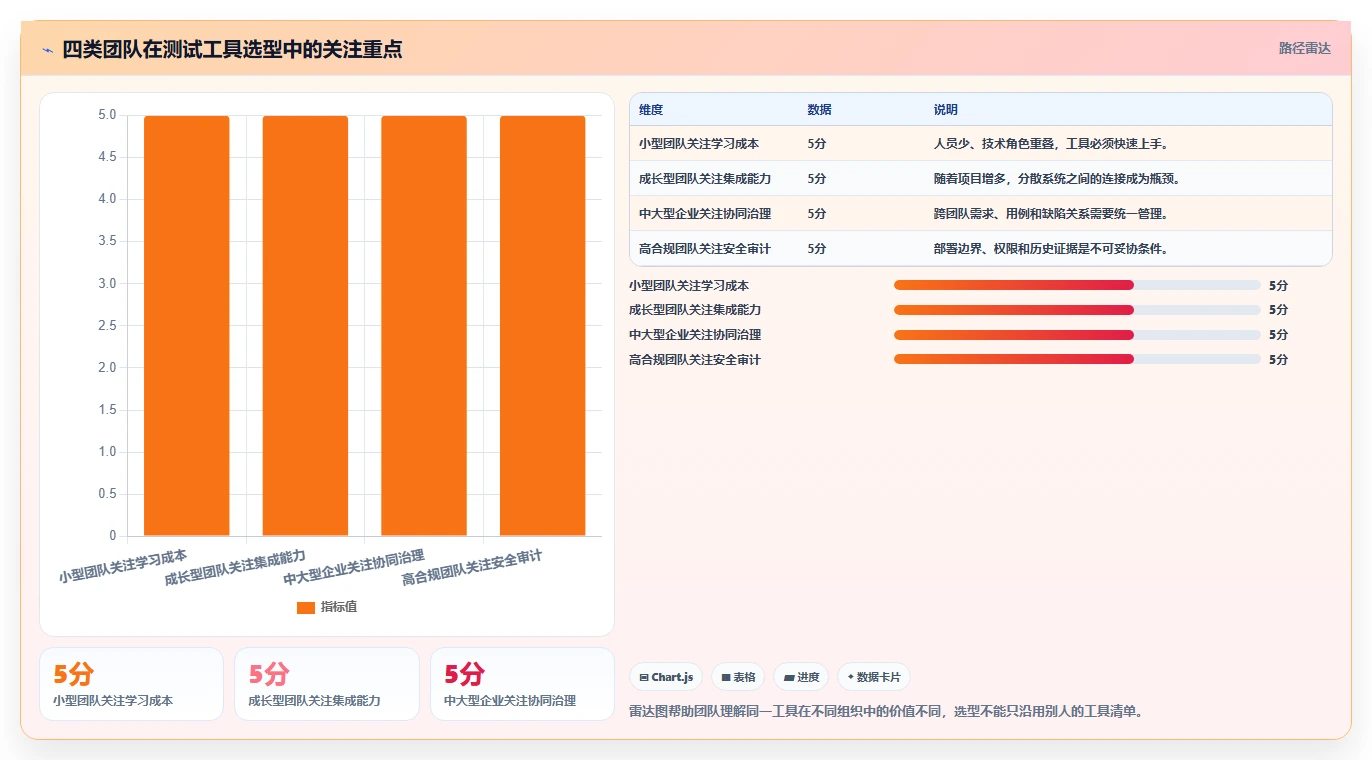This screenshot has height=760, width=1372.
Task: Click the 中大型企业关注协同治理 label beside its progress bar
Action: point(695,335)
